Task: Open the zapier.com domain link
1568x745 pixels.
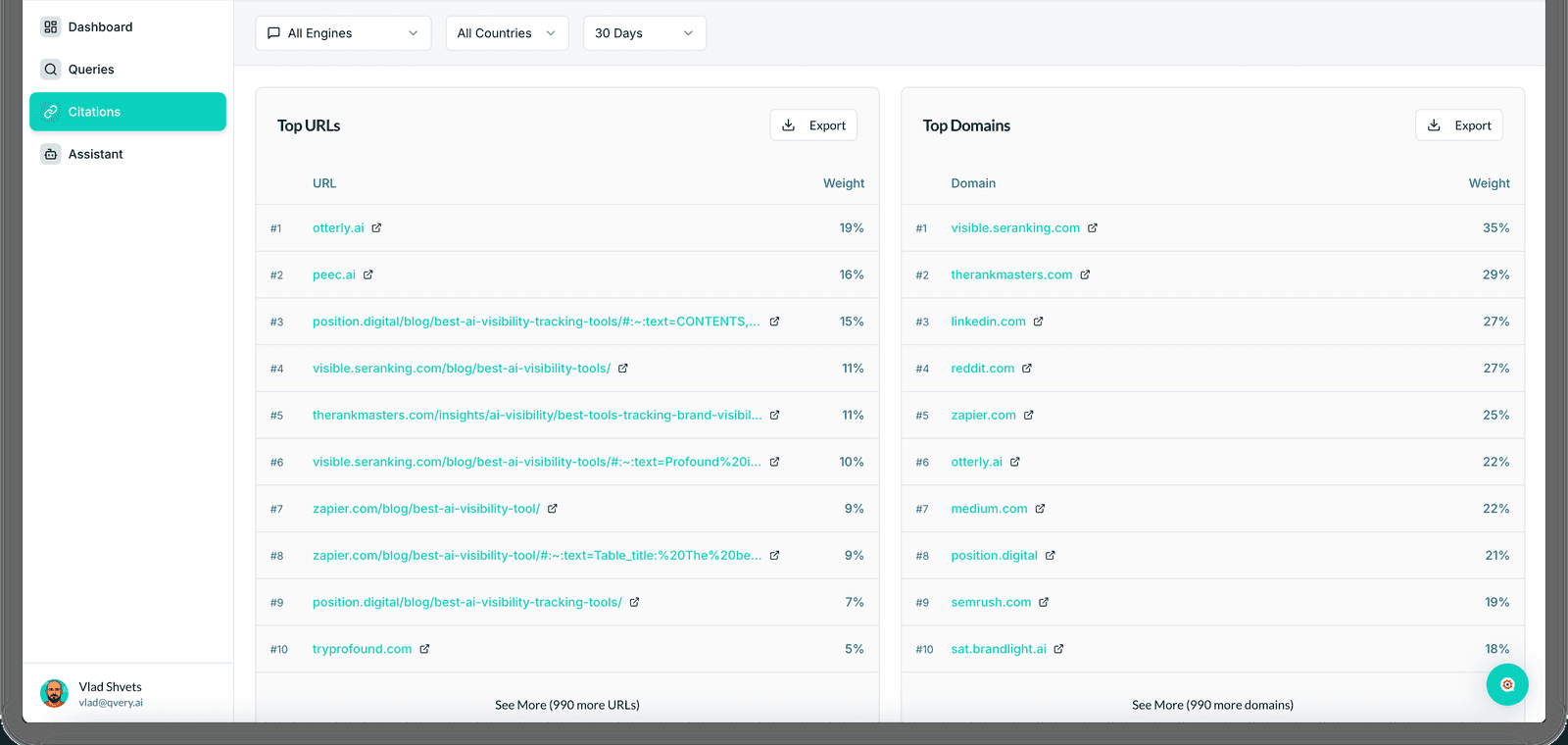Action: pyautogui.click(x=984, y=415)
